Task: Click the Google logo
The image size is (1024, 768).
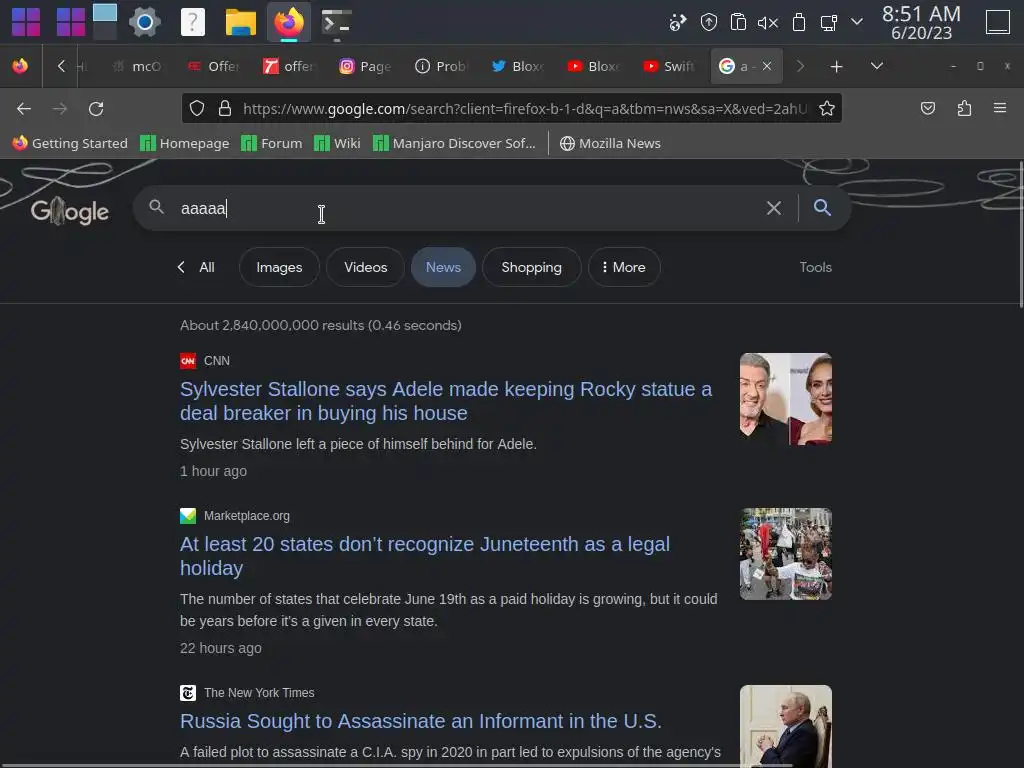Action: click(69, 211)
